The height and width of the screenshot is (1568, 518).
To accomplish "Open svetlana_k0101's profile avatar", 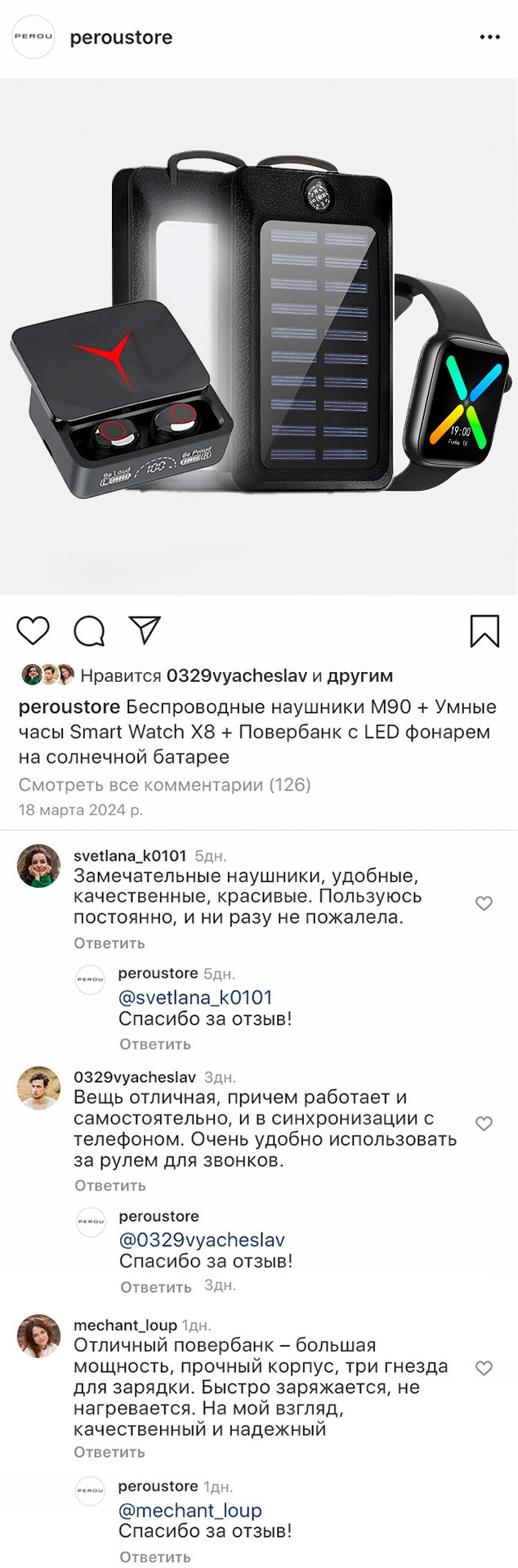I will (39, 866).
